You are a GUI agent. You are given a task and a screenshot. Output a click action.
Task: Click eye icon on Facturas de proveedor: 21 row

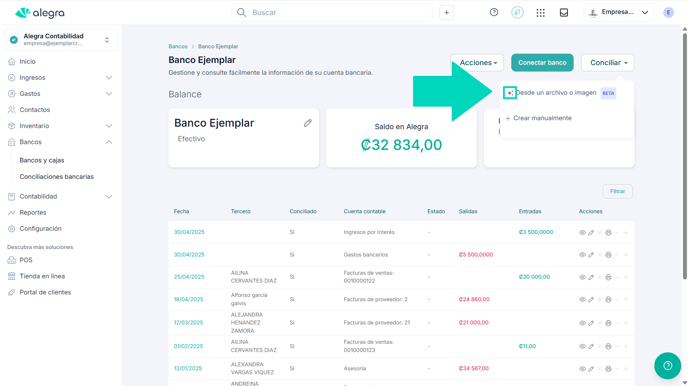point(582,323)
